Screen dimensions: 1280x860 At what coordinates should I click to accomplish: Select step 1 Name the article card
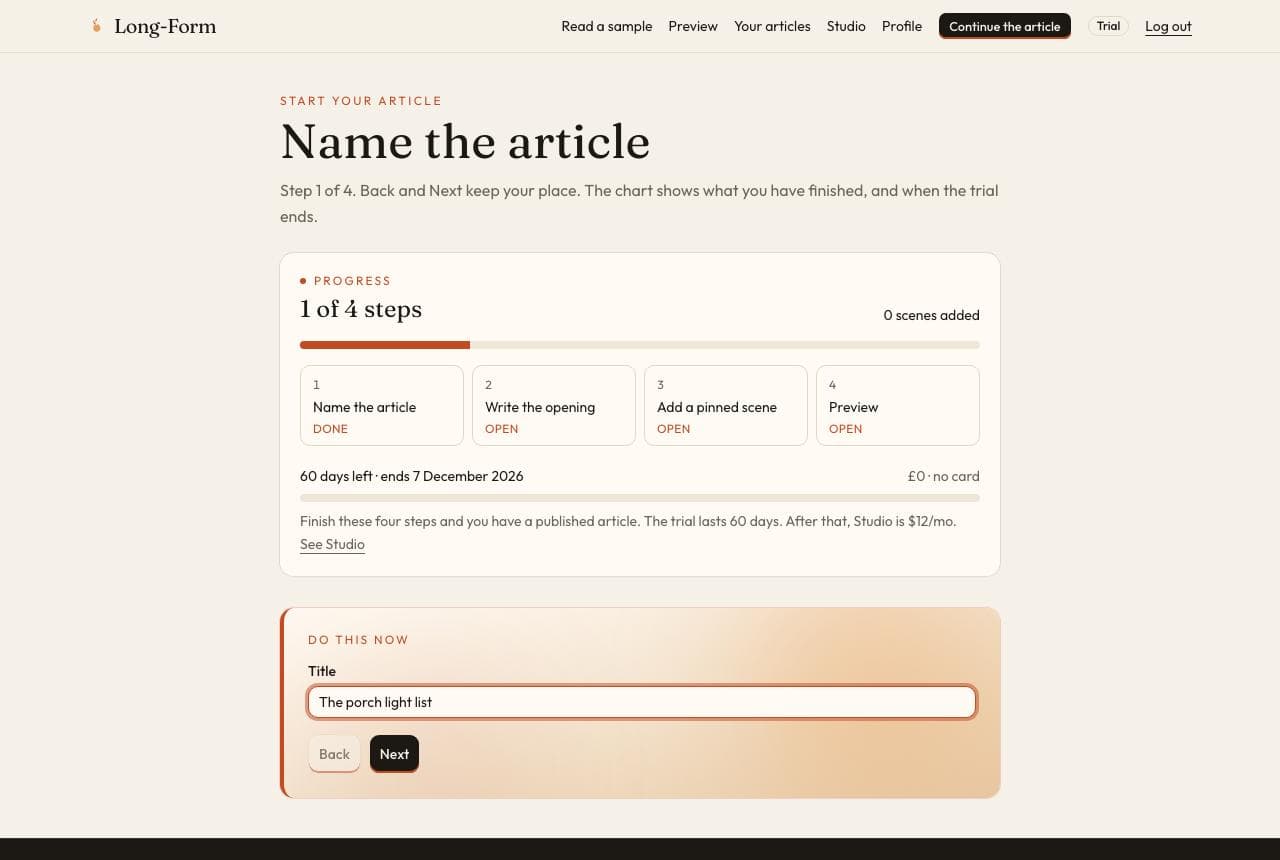pos(382,405)
